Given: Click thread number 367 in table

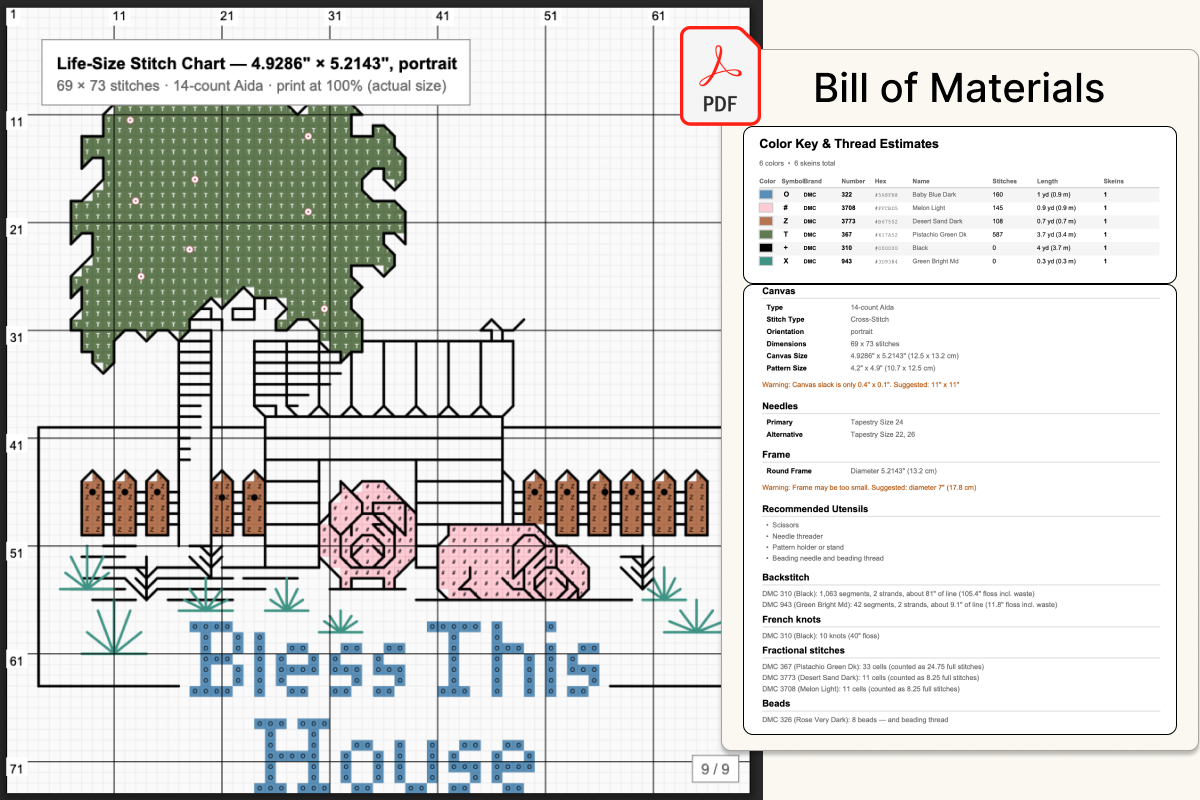Looking at the screenshot, I should point(846,234).
